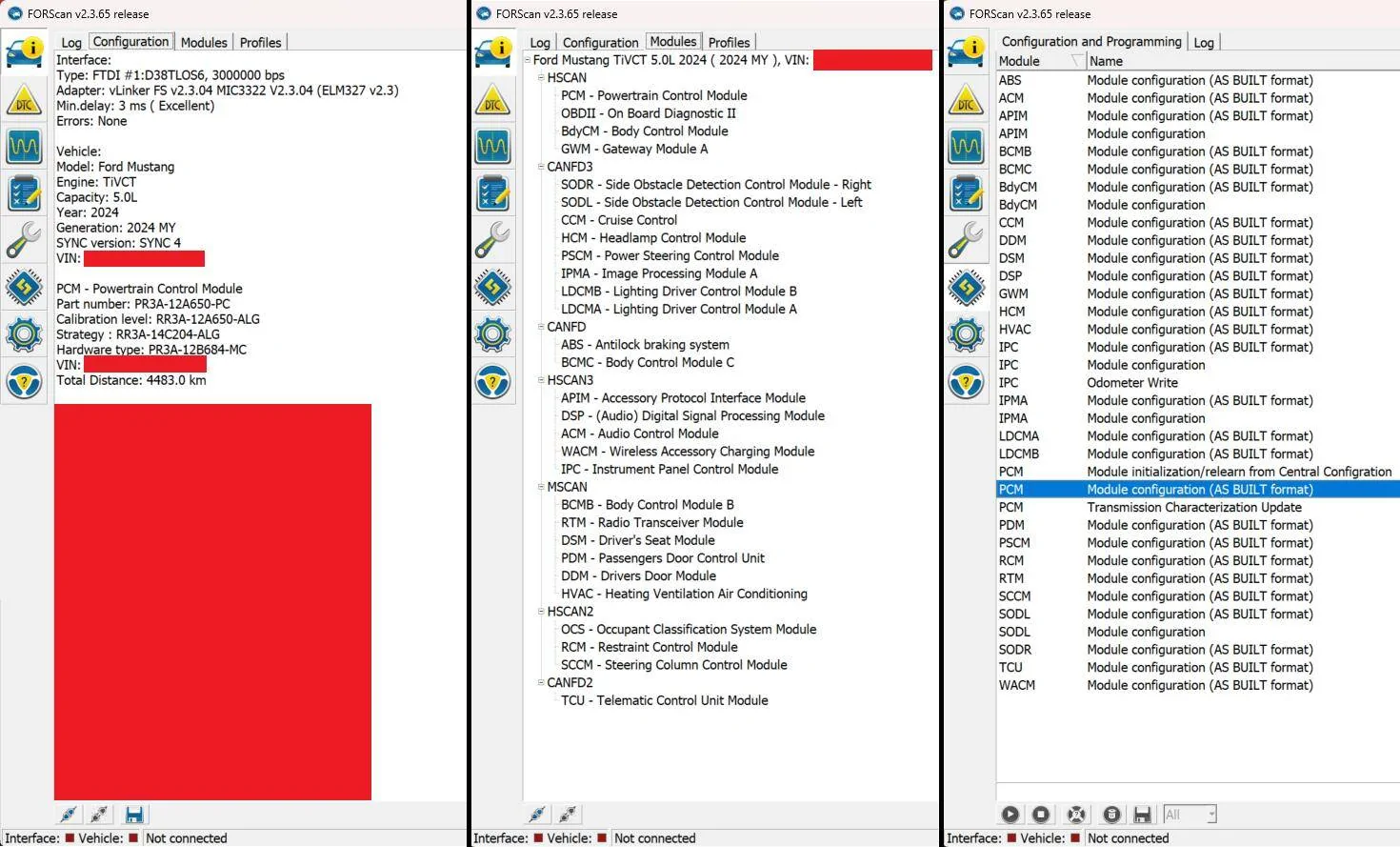Open gear settings icon in the Modules tree window
1400x847 pixels.
coord(492,334)
